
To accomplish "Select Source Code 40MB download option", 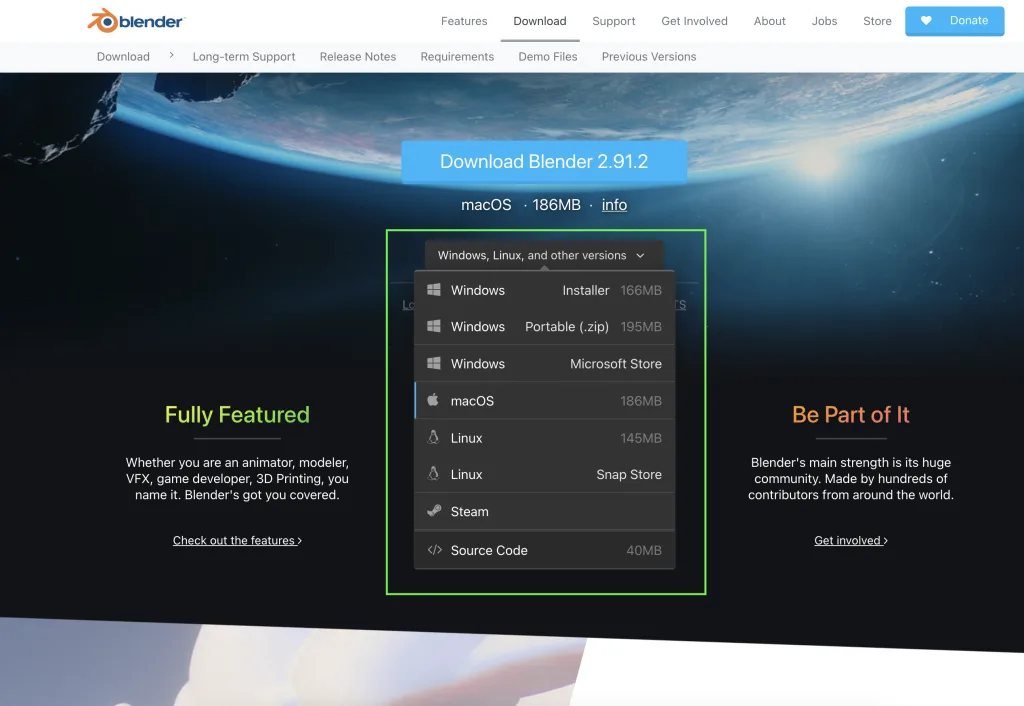I will 545,550.
